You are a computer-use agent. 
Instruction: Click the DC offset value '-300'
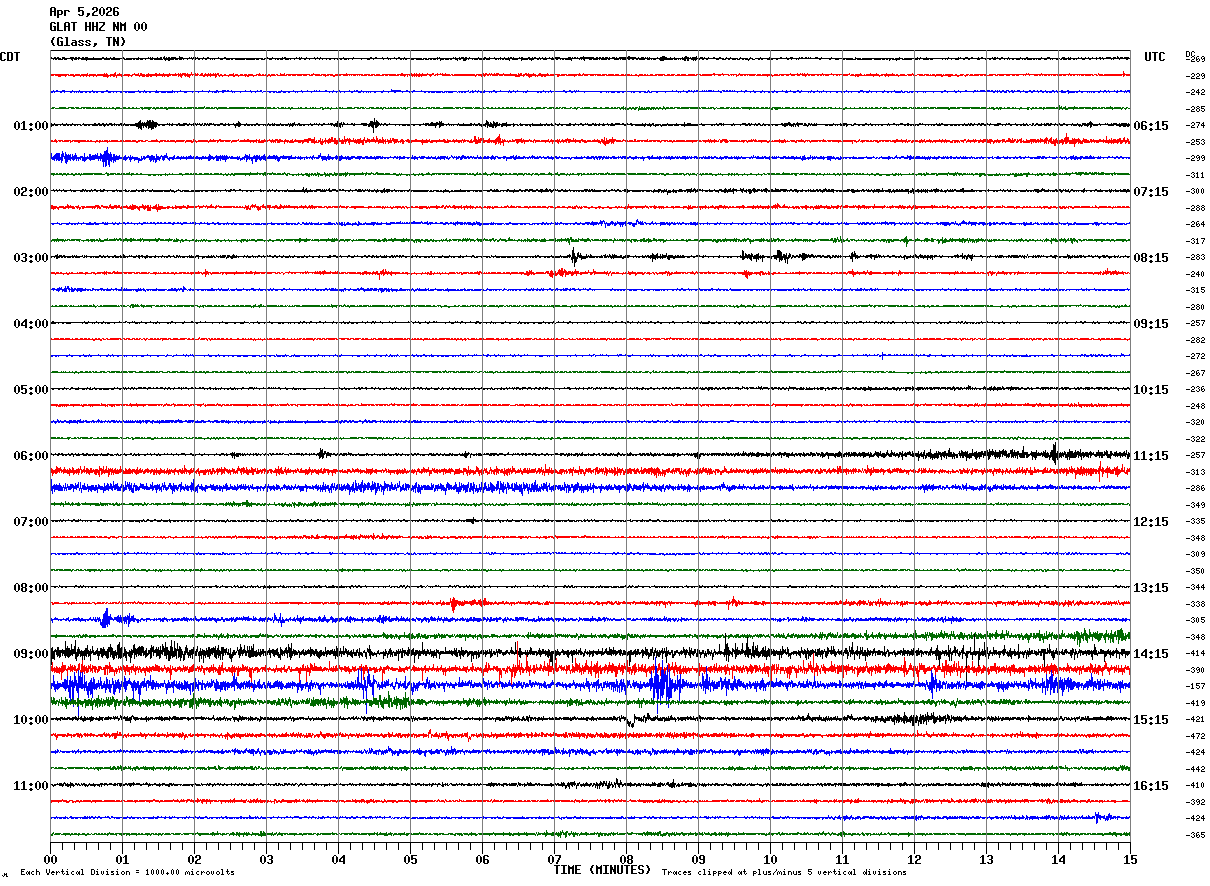(x=1195, y=191)
